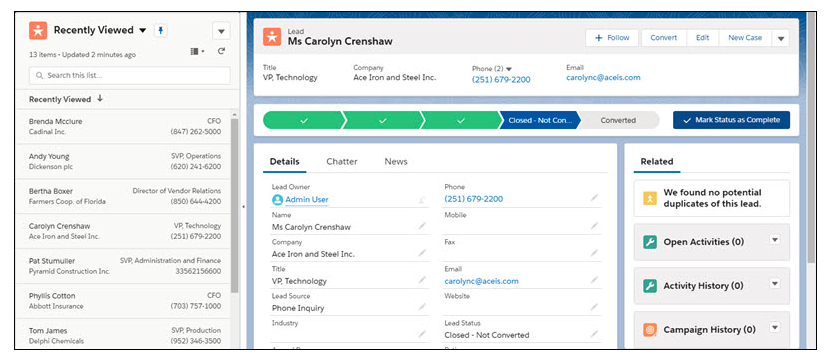
Task: Expand more actions arrow next to New Case
Action: pos(781,38)
